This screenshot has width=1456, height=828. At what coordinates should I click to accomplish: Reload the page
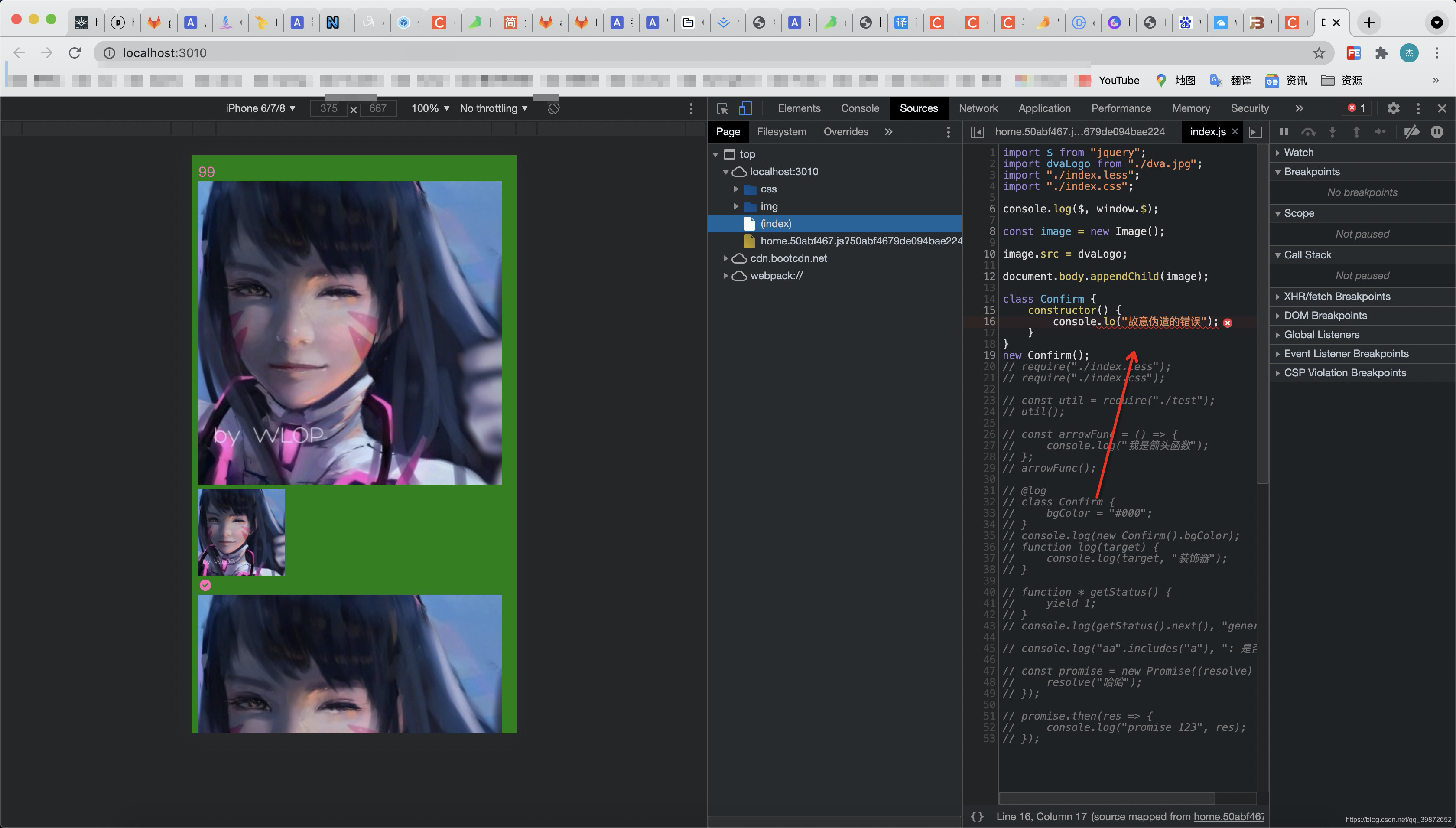tap(75, 53)
